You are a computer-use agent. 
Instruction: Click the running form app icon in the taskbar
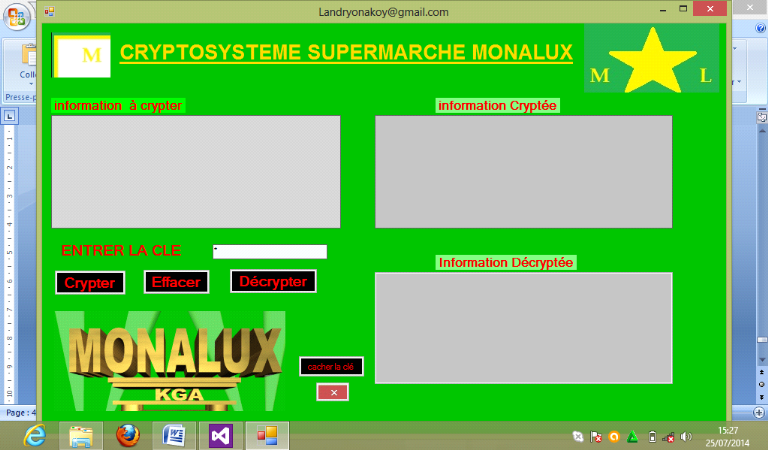(267, 435)
